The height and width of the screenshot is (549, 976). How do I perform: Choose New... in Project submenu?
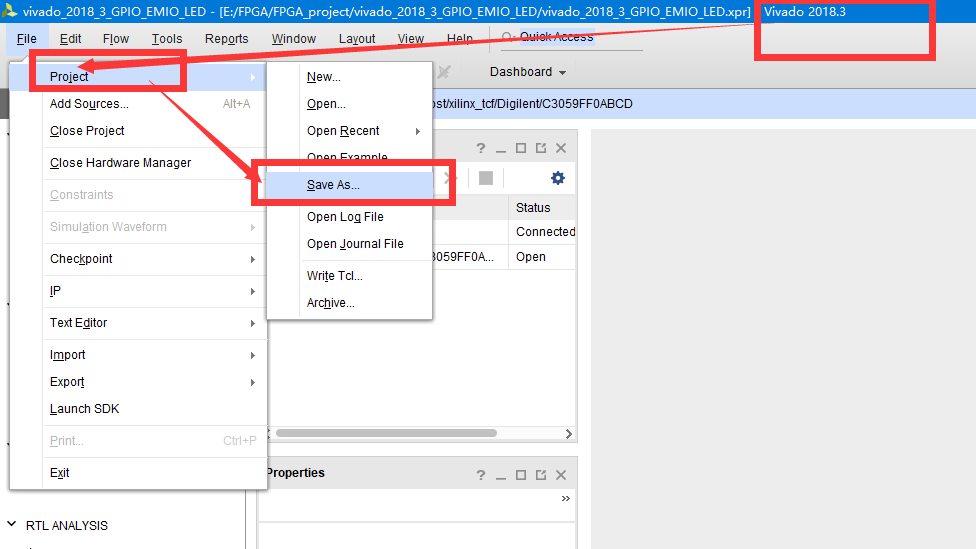349,77
